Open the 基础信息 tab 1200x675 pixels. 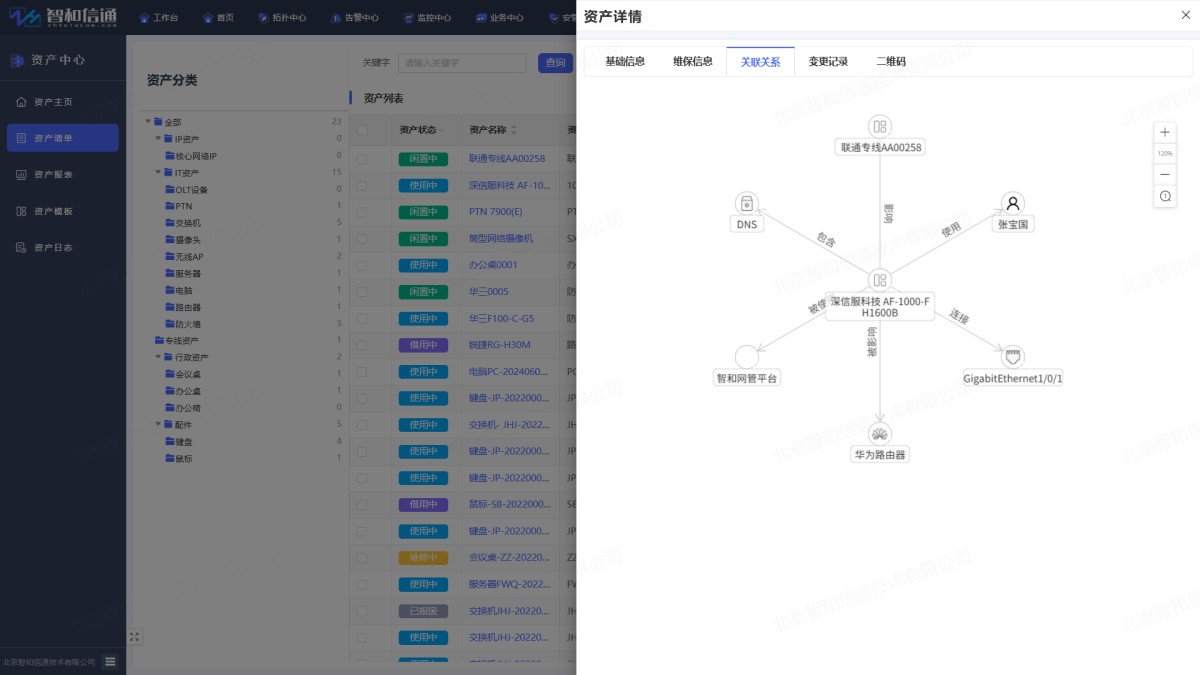(x=625, y=62)
